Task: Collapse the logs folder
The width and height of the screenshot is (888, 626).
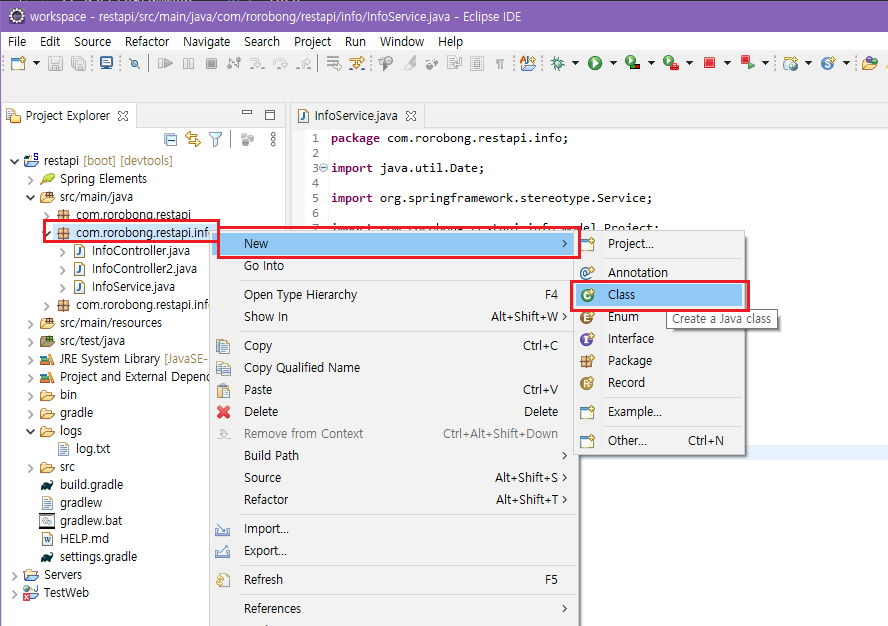Action: click(x=31, y=431)
